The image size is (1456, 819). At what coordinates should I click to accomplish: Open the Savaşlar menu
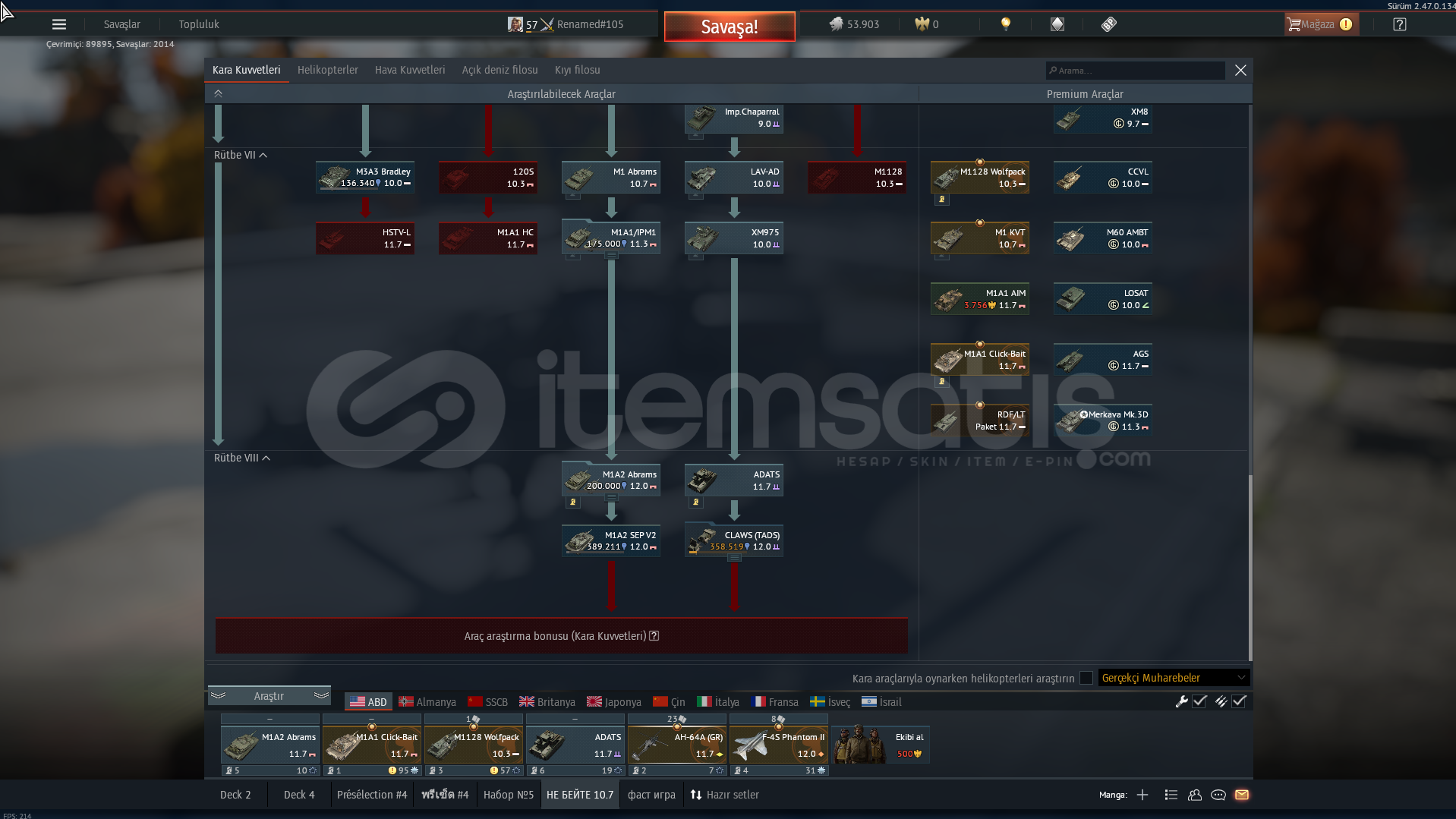point(121,24)
